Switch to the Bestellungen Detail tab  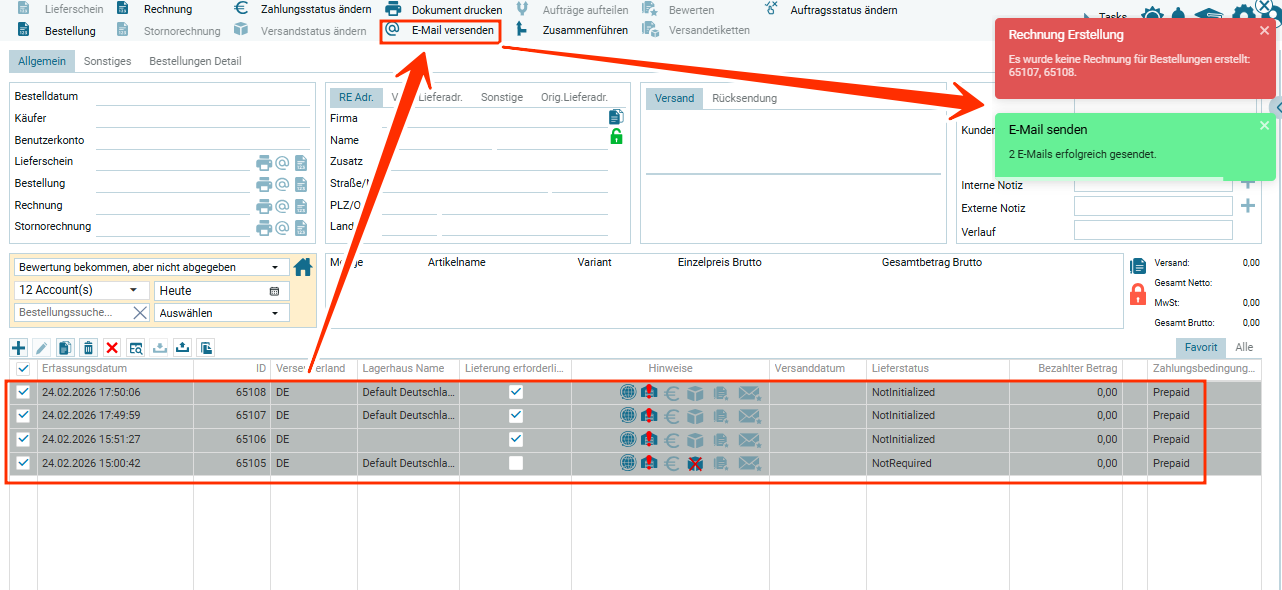point(195,61)
